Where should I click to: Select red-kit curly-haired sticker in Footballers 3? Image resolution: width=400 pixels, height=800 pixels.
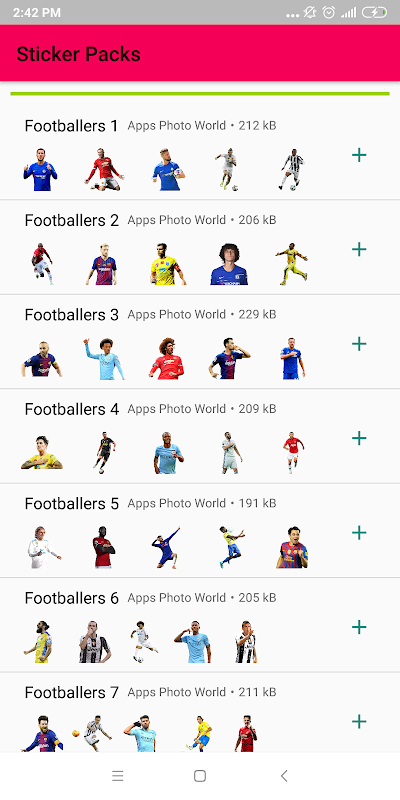tap(166, 358)
